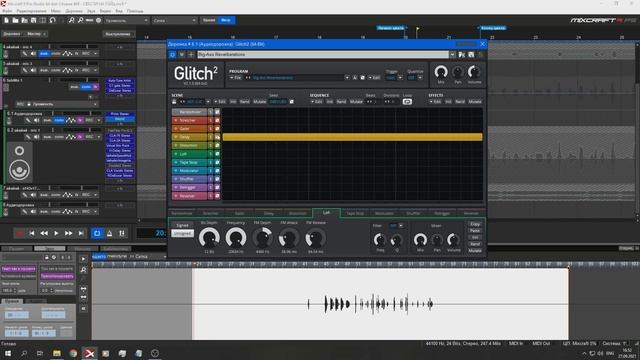Toggle the blue loop mode button in transport
640x360 pixels.
[x=97, y=233]
